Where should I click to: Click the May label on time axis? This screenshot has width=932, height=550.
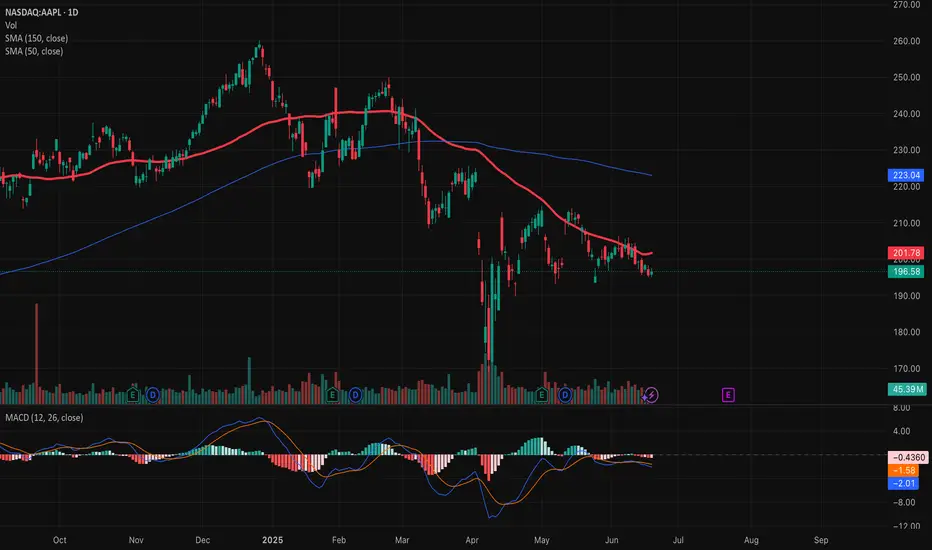(541, 540)
